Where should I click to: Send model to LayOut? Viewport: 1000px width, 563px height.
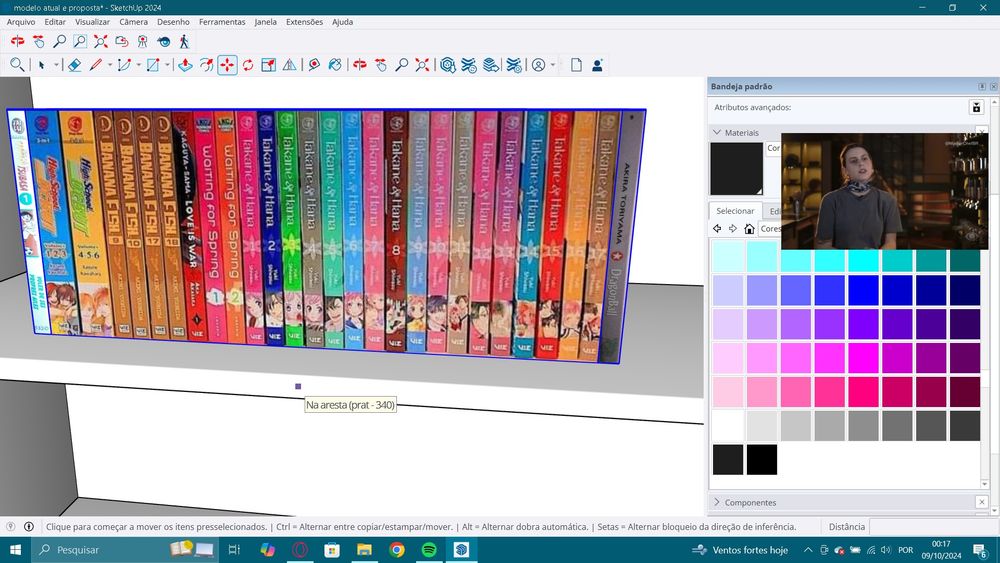coord(490,65)
